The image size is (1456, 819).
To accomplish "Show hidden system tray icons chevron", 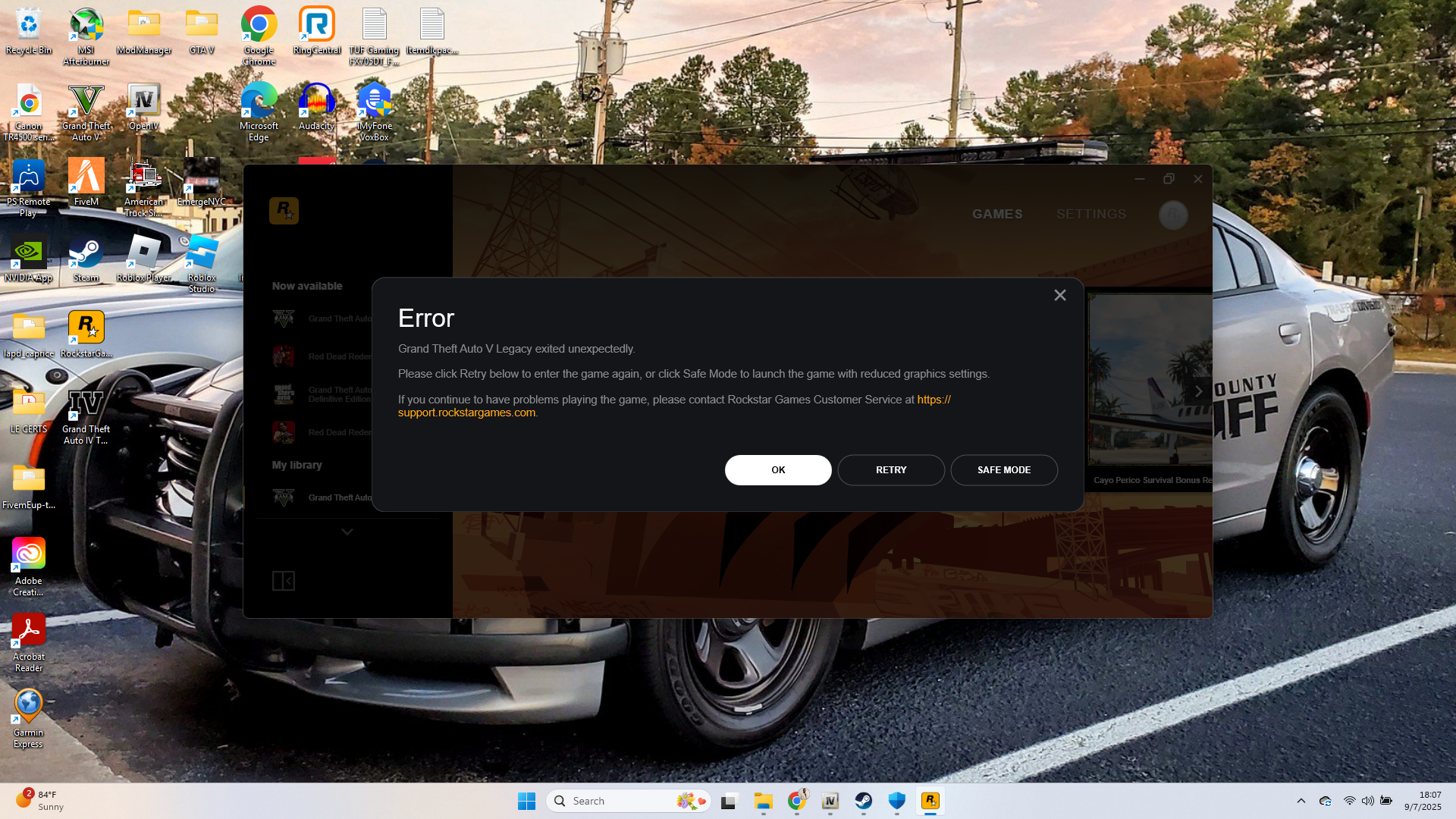I will pos(1301,801).
